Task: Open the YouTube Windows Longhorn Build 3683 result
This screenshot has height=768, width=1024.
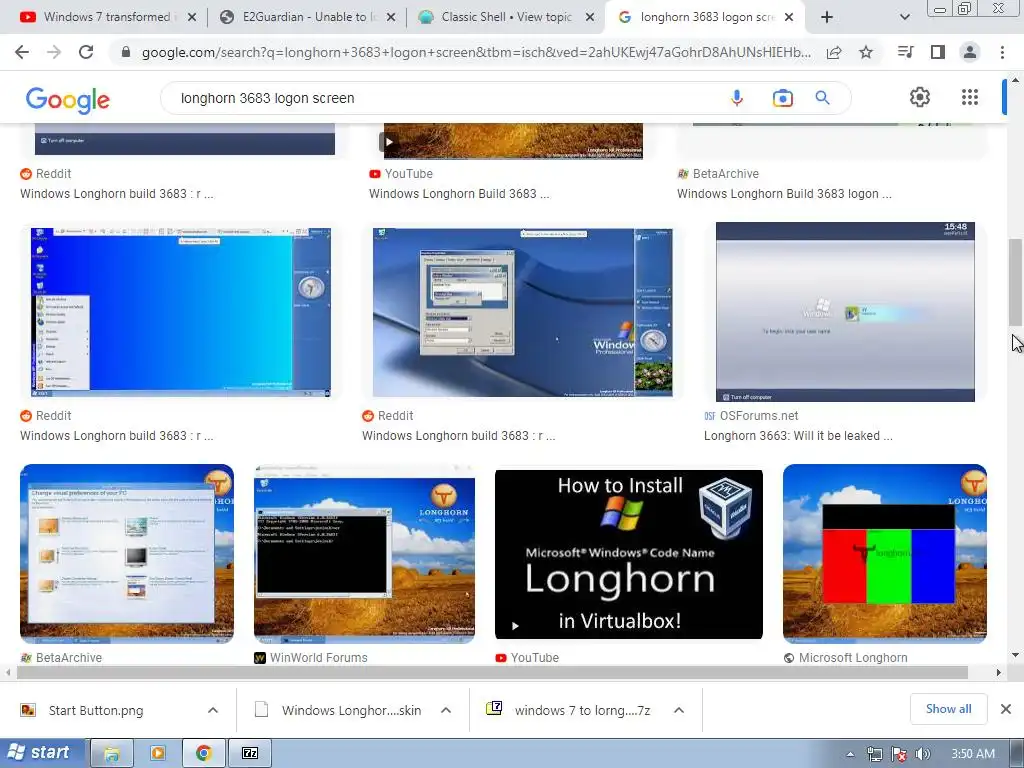Action: [459, 194]
